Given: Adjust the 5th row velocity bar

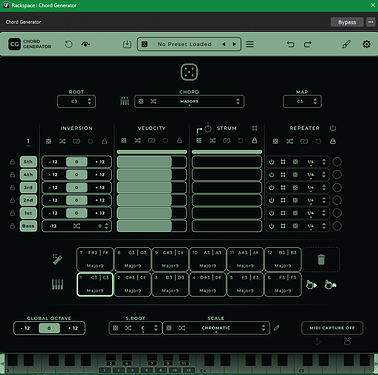Looking at the screenshot, I should [152, 162].
